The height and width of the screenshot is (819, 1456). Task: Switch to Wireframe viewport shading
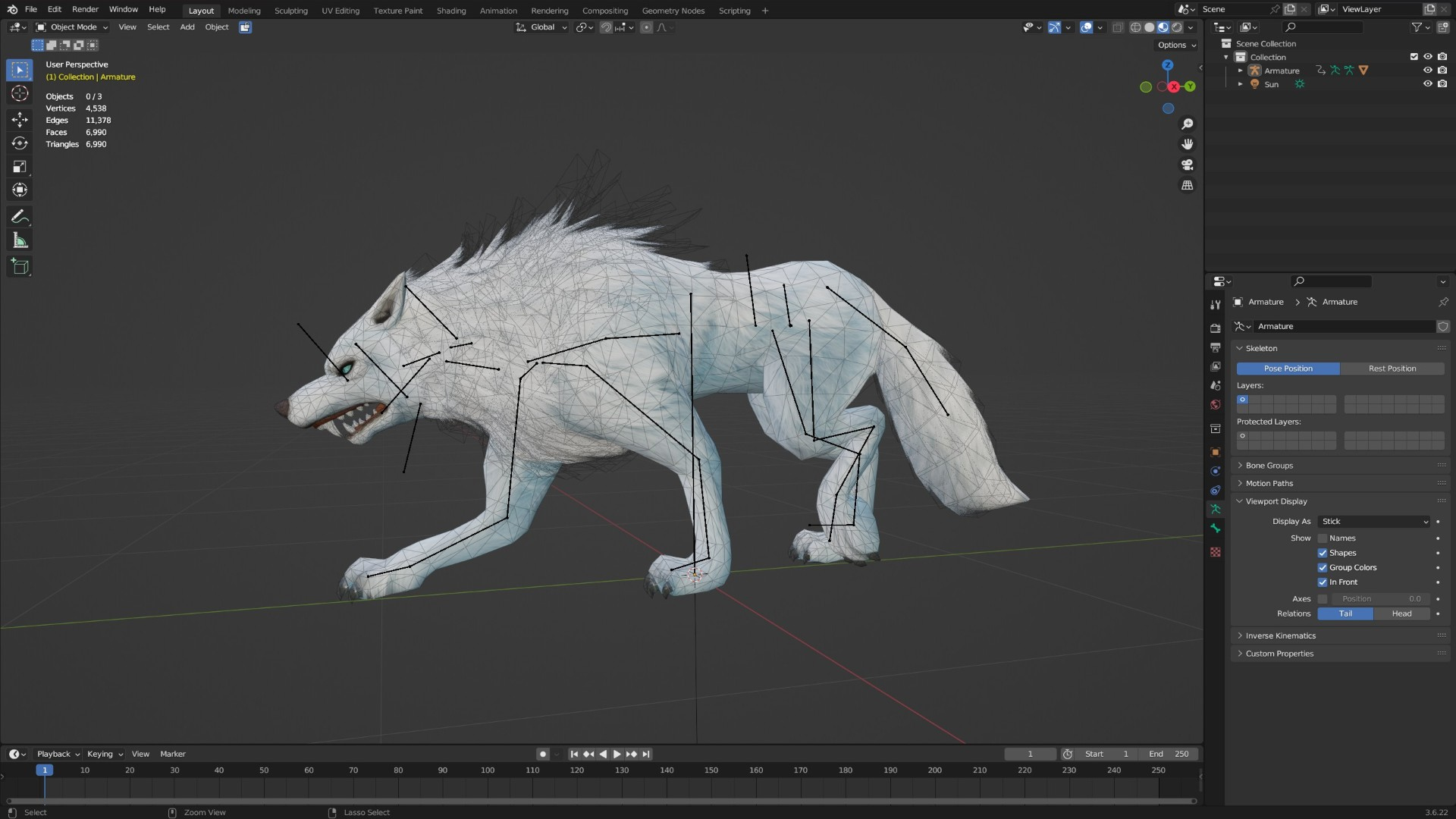[x=1135, y=27]
